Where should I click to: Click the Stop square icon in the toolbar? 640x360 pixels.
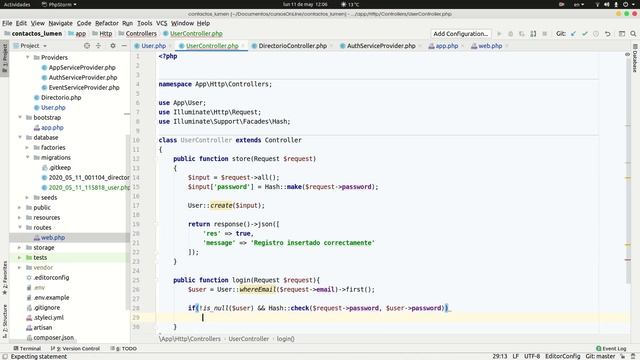(x=544, y=34)
